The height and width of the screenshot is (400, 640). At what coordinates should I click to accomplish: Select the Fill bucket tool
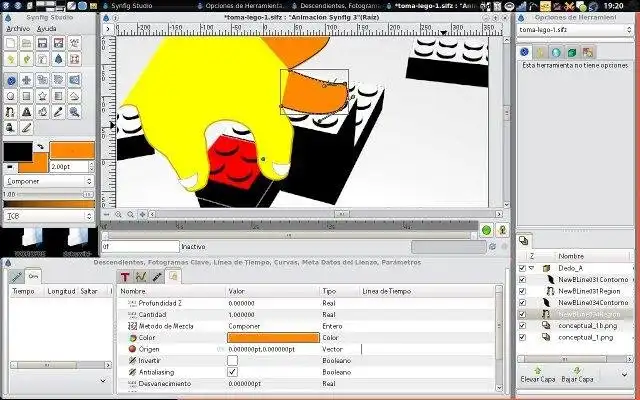pos(42,112)
